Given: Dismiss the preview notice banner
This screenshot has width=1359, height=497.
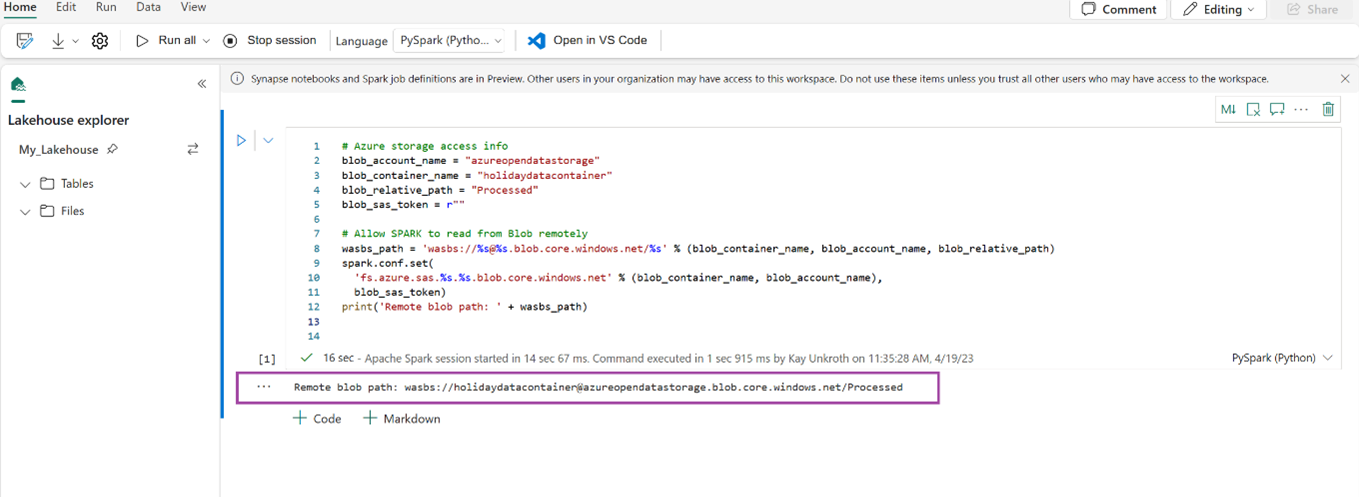Looking at the screenshot, I should (x=1345, y=79).
